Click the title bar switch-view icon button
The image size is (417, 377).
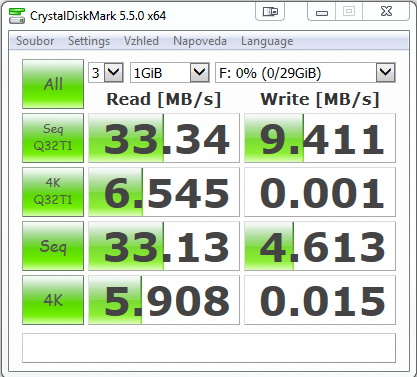point(270,12)
